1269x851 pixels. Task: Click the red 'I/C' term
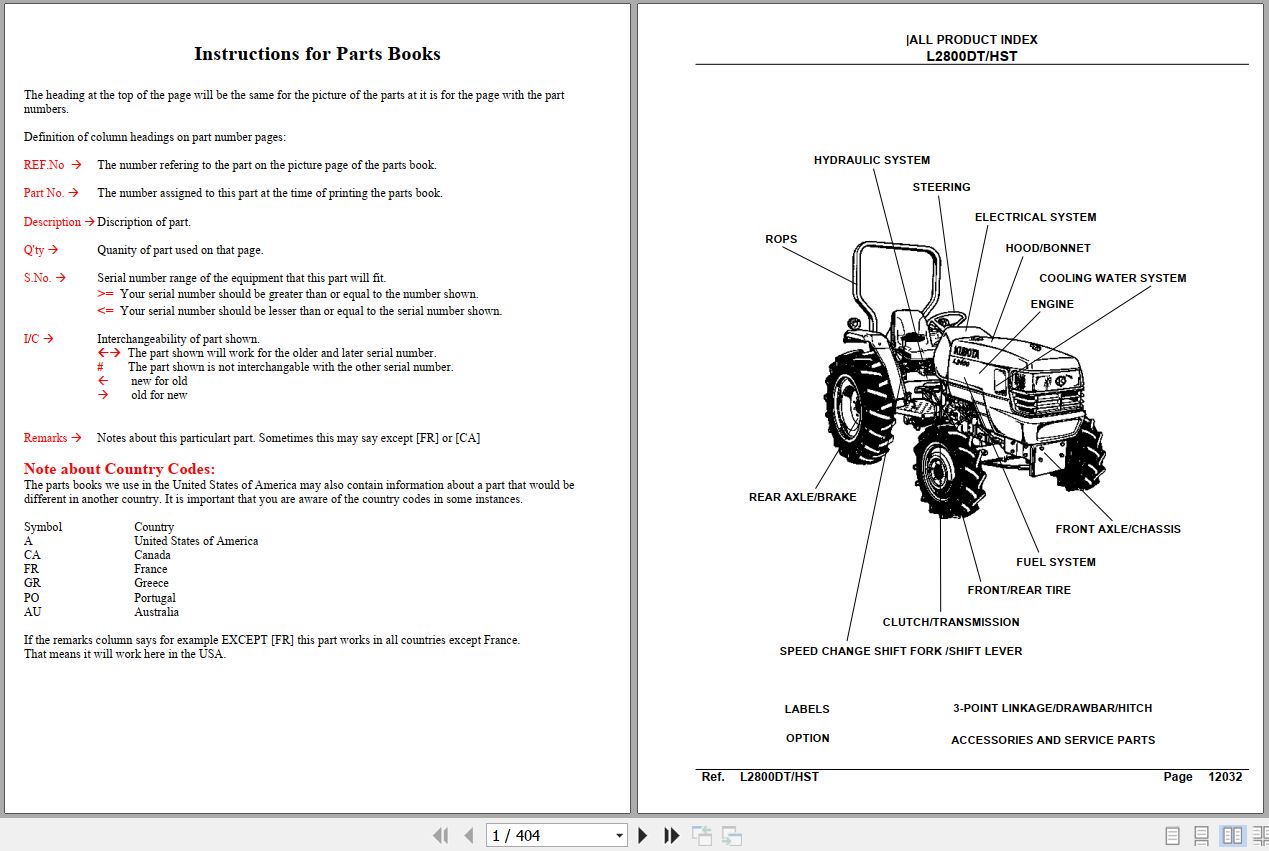[31, 339]
